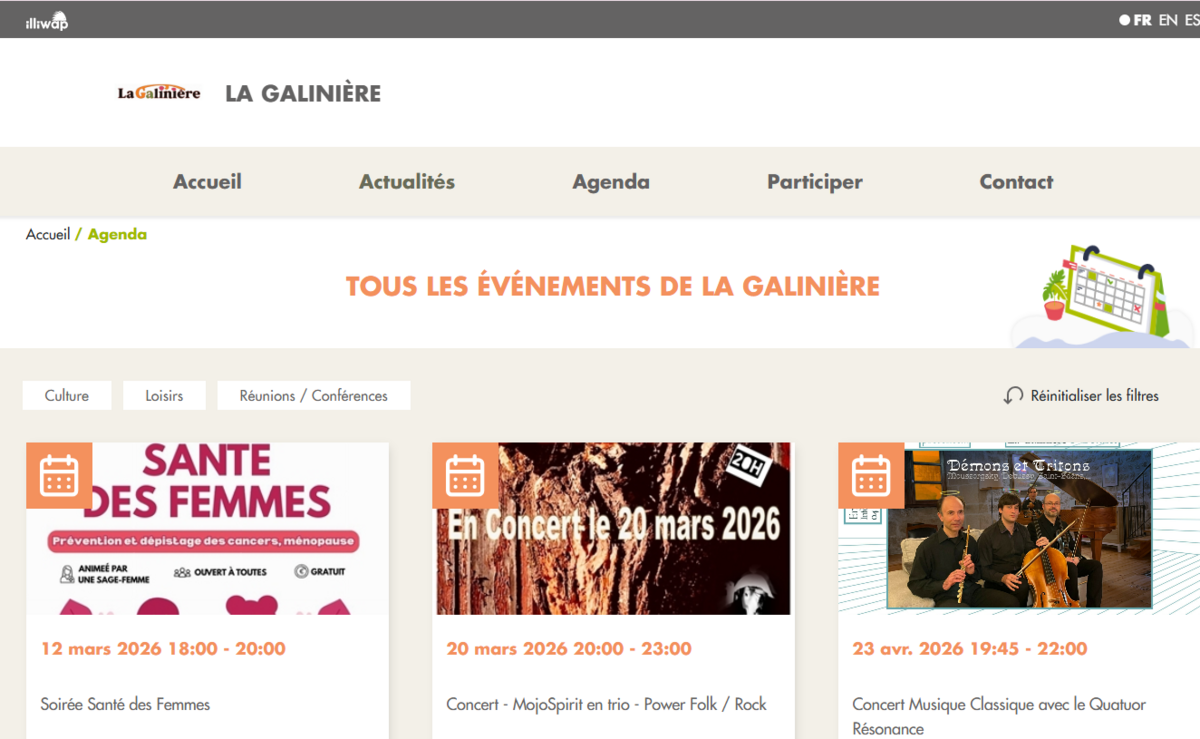Screen dimensions: 1200x739
Task: Click the calendar icon on MojoSpirit concert card
Action: click(x=465, y=476)
